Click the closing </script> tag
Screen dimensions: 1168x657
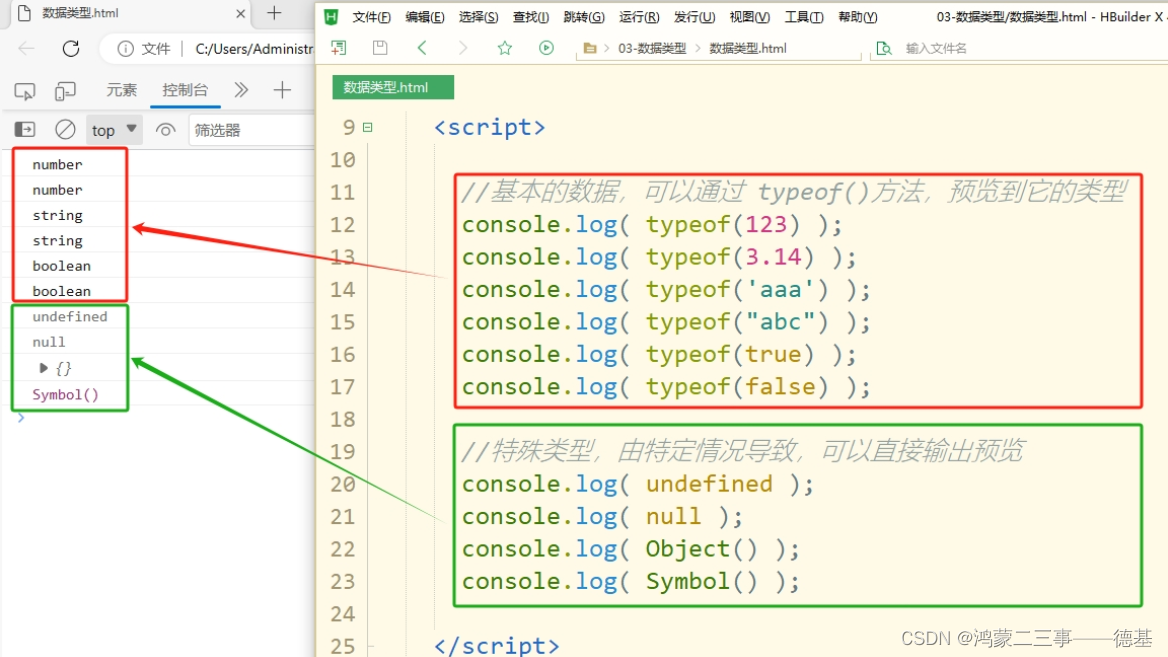[496, 645]
